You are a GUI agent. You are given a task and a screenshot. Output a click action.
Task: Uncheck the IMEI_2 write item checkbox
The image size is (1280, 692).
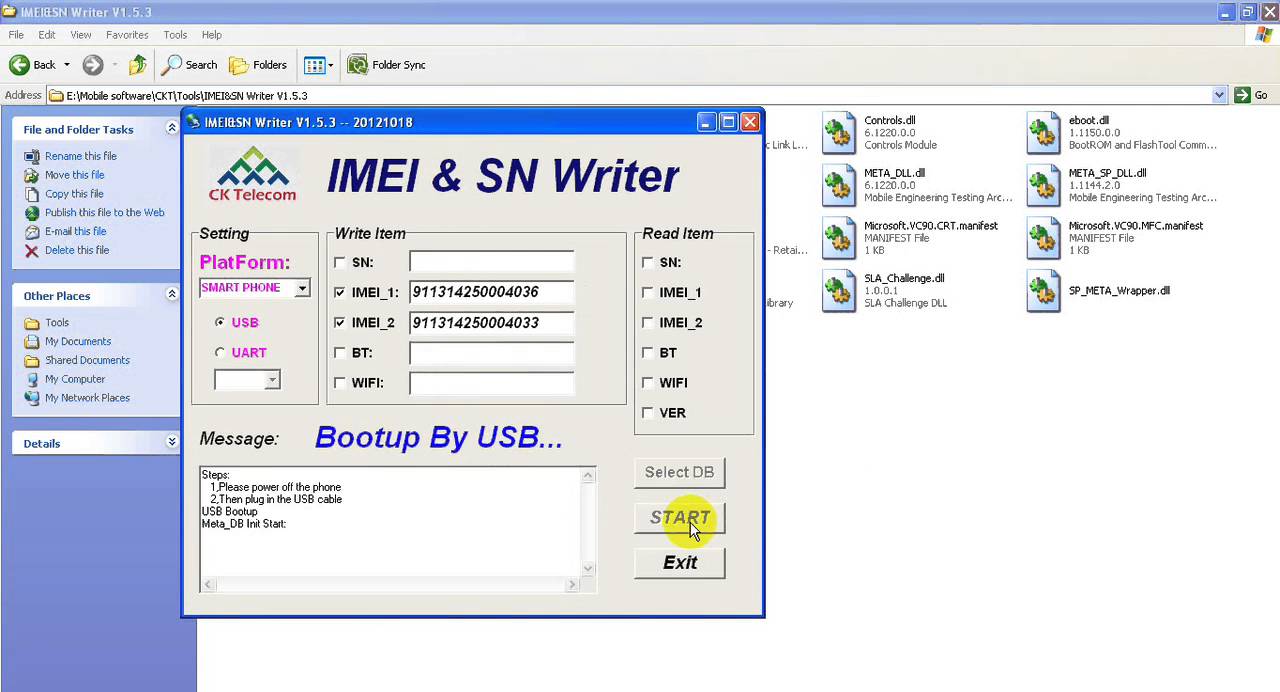click(x=340, y=322)
